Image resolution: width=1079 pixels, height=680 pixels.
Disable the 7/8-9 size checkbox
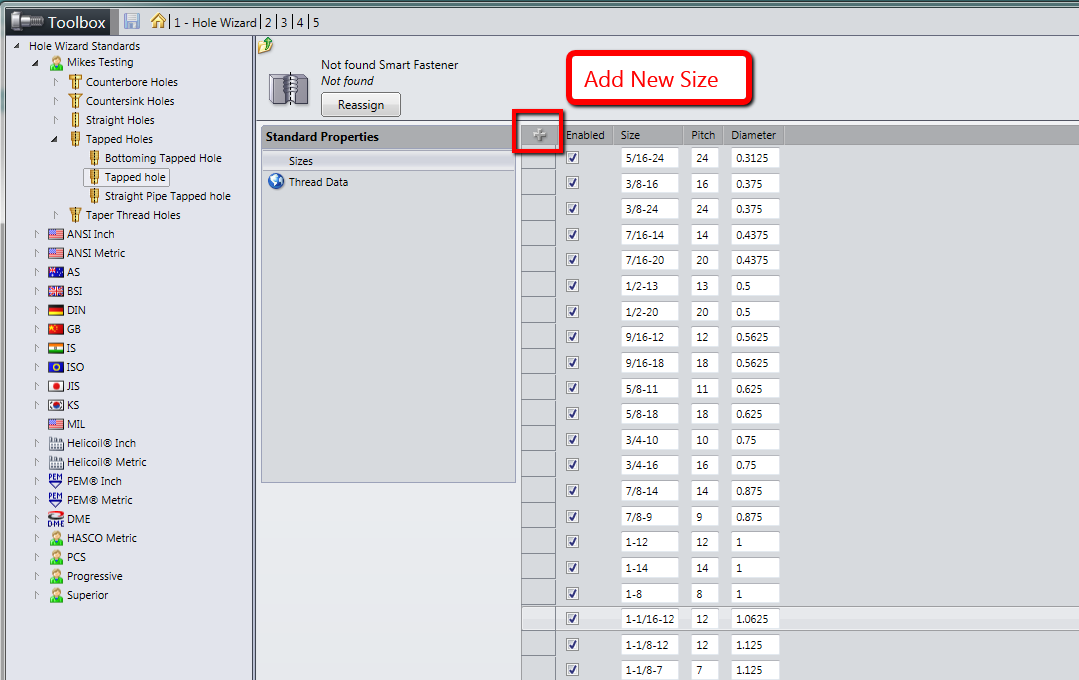point(573,517)
